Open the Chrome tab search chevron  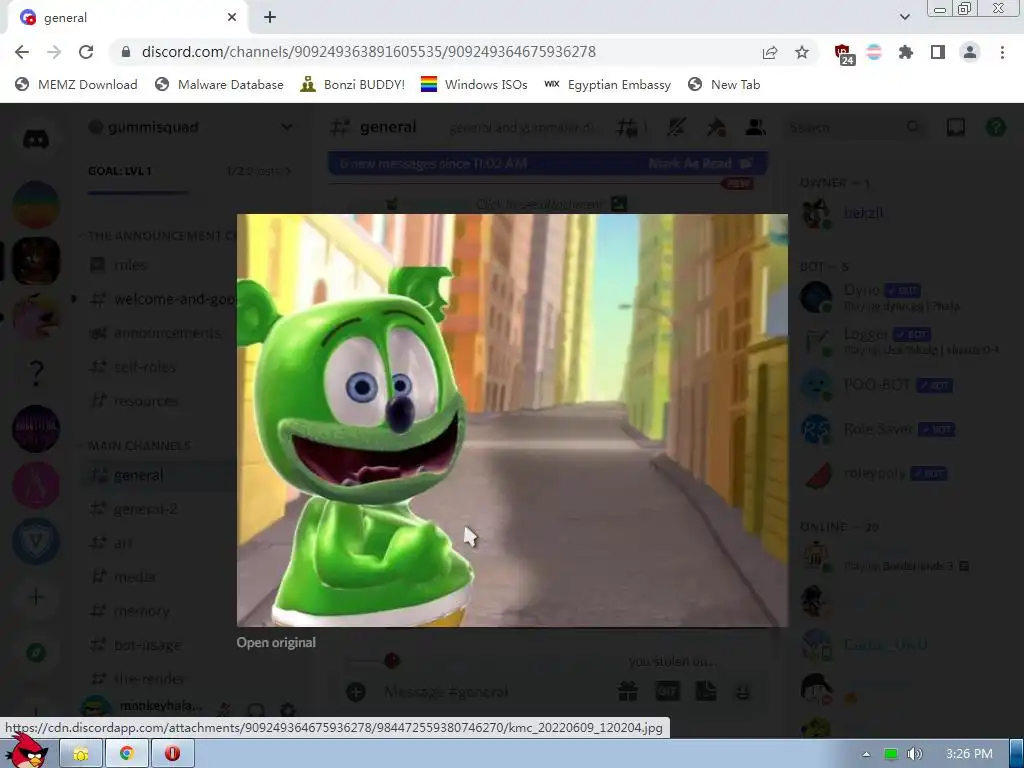905,17
